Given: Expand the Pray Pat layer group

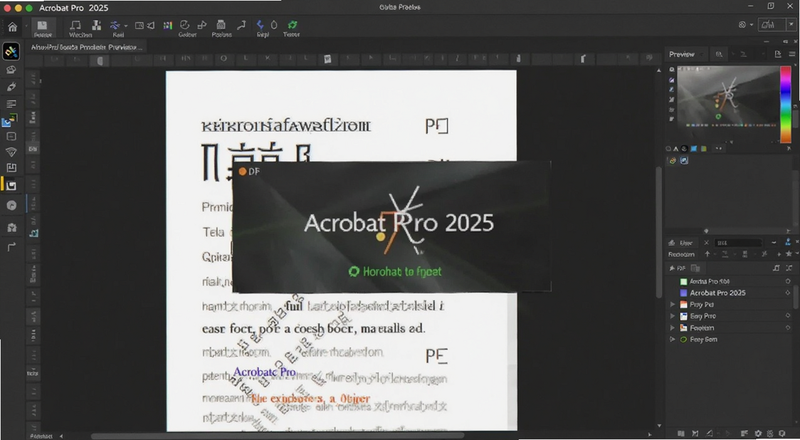Looking at the screenshot, I should click(672, 305).
